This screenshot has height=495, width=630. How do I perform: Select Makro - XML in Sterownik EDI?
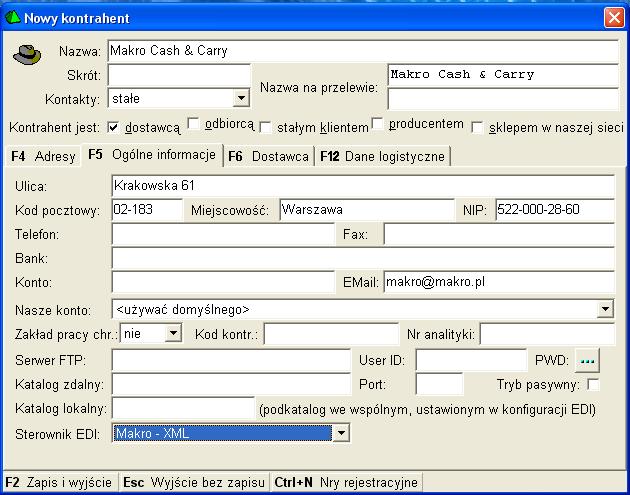tap(222, 433)
